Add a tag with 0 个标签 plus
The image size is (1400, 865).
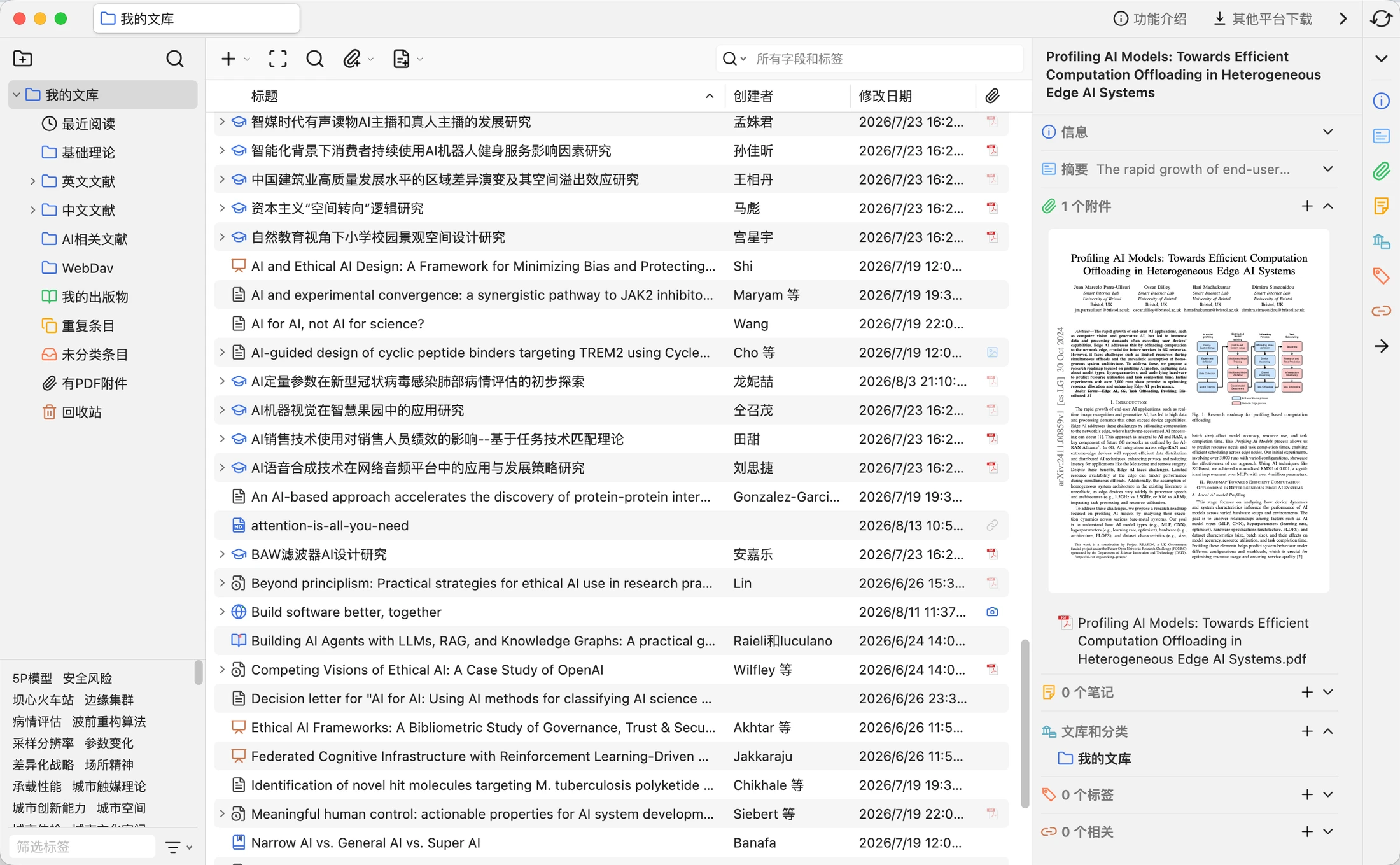point(1306,794)
